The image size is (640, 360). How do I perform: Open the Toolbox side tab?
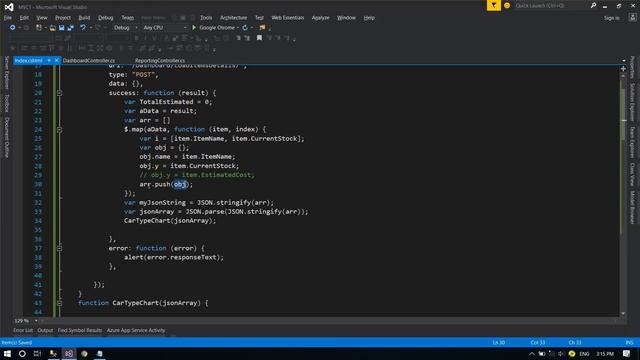pyautogui.click(x=7, y=103)
